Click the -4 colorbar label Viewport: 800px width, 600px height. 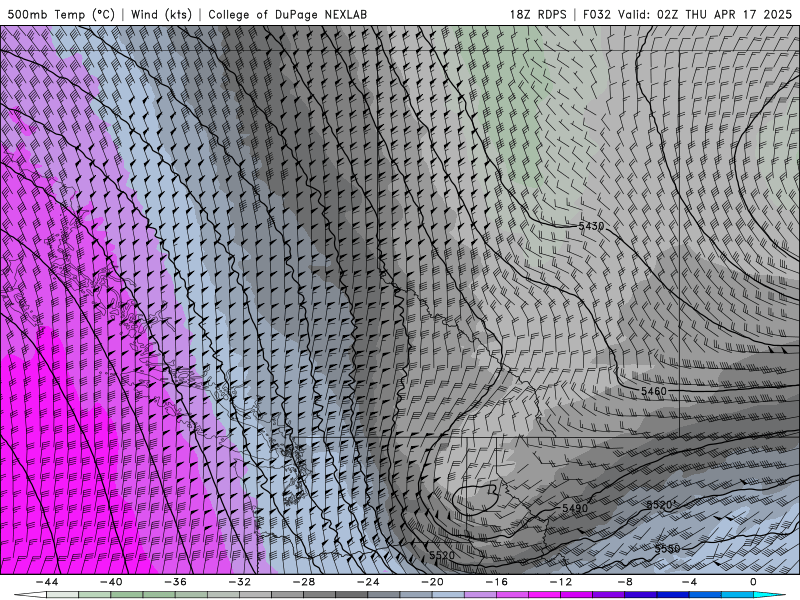[x=690, y=582]
